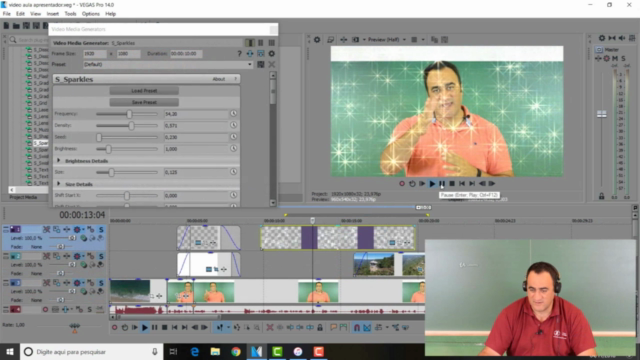
Task: Open the File menu
Action: tap(7, 14)
